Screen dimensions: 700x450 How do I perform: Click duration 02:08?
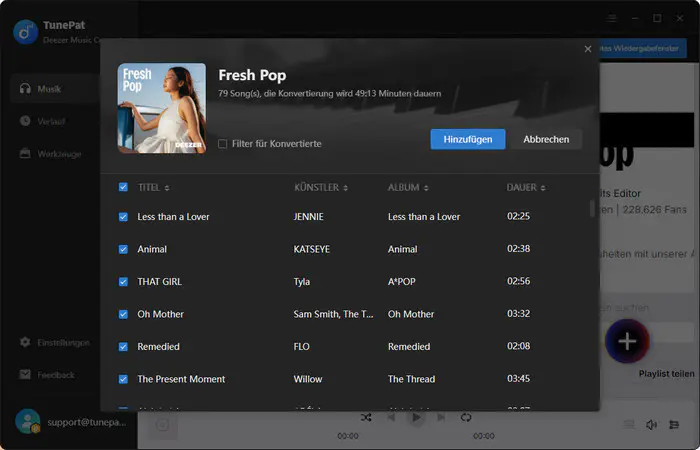point(518,346)
